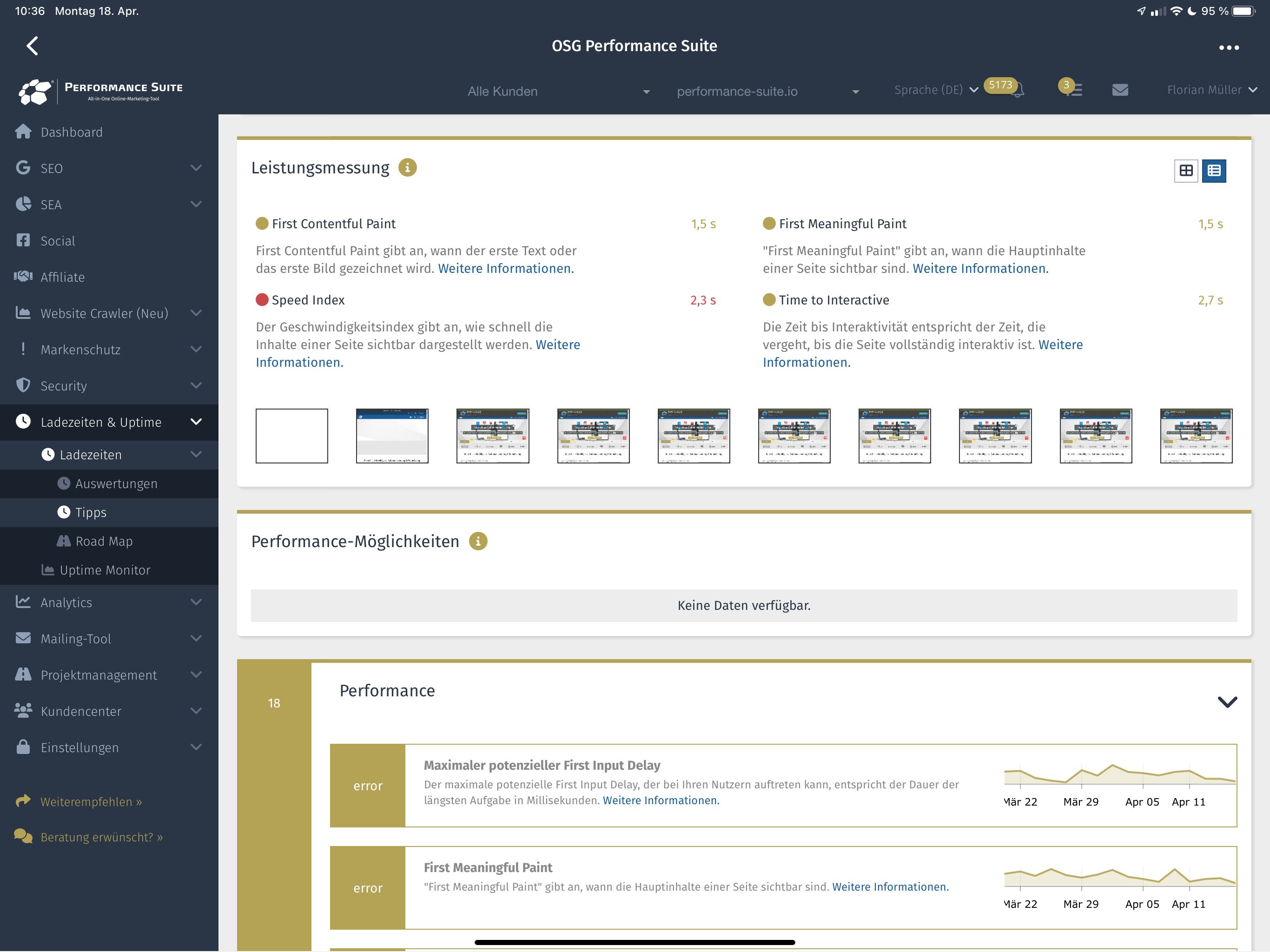Open Dashboard menu item
The image size is (1270, 952).
coord(109,132)
